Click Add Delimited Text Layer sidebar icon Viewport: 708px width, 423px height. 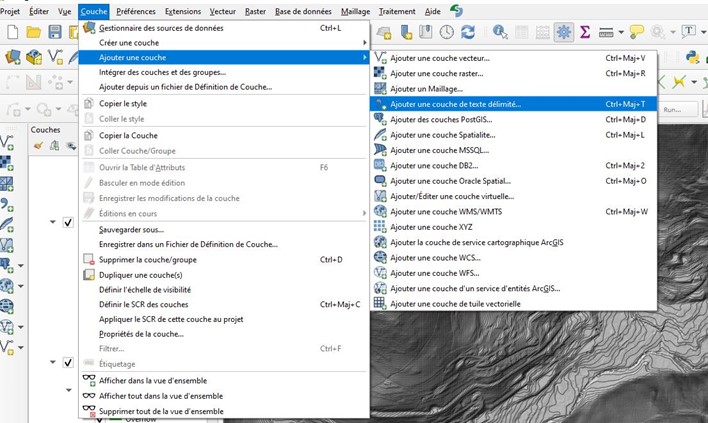(x=7, y=205)
